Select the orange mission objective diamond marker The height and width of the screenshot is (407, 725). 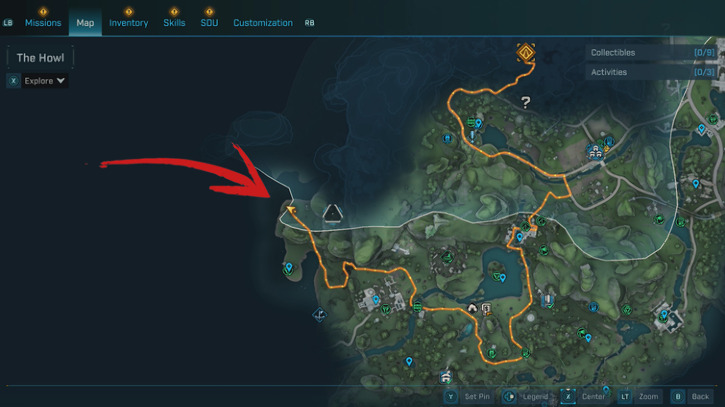pyautogui.click(x=526, y=52)
